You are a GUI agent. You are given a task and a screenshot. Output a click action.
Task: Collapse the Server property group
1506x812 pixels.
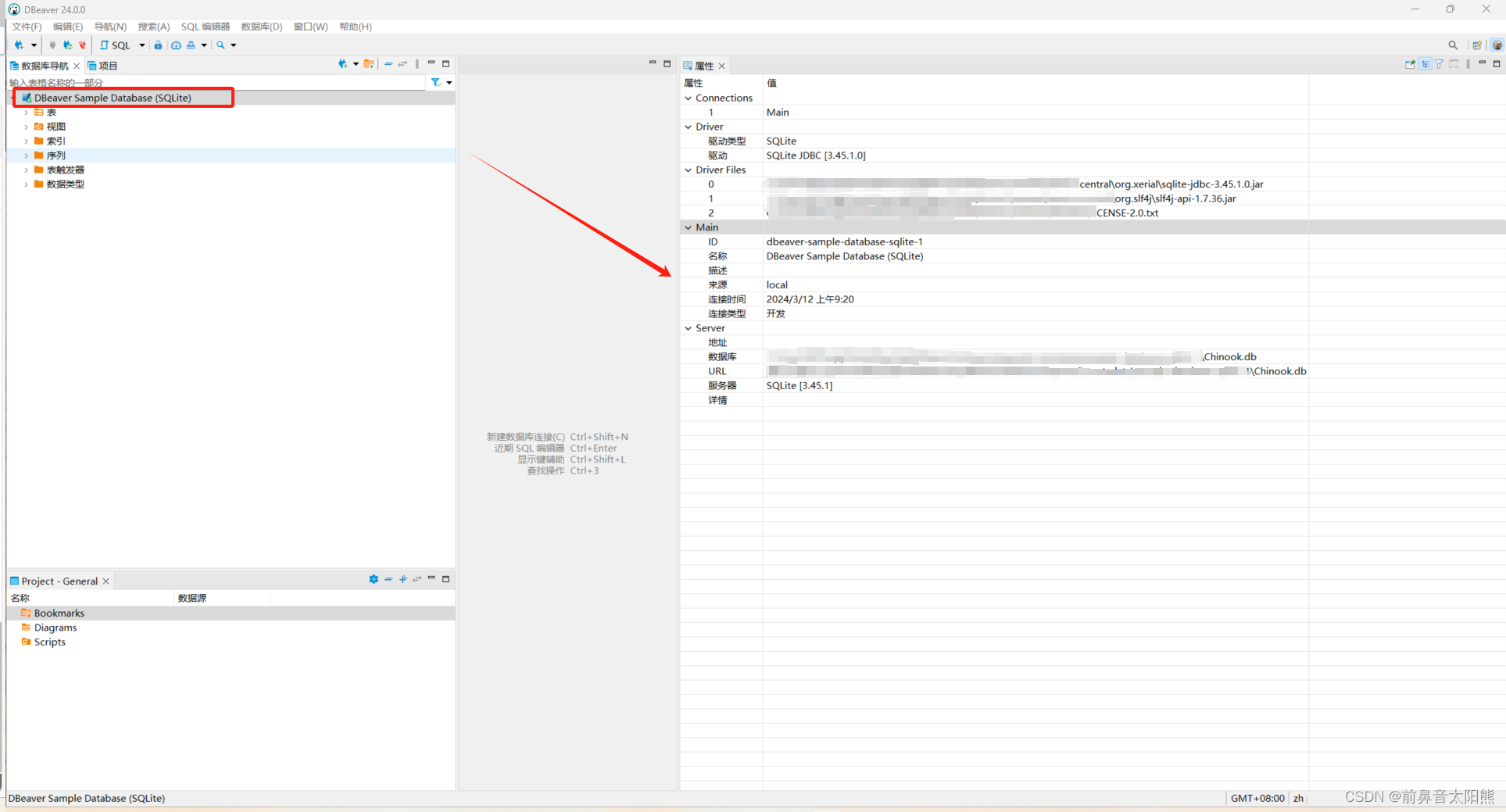(689, 328)
